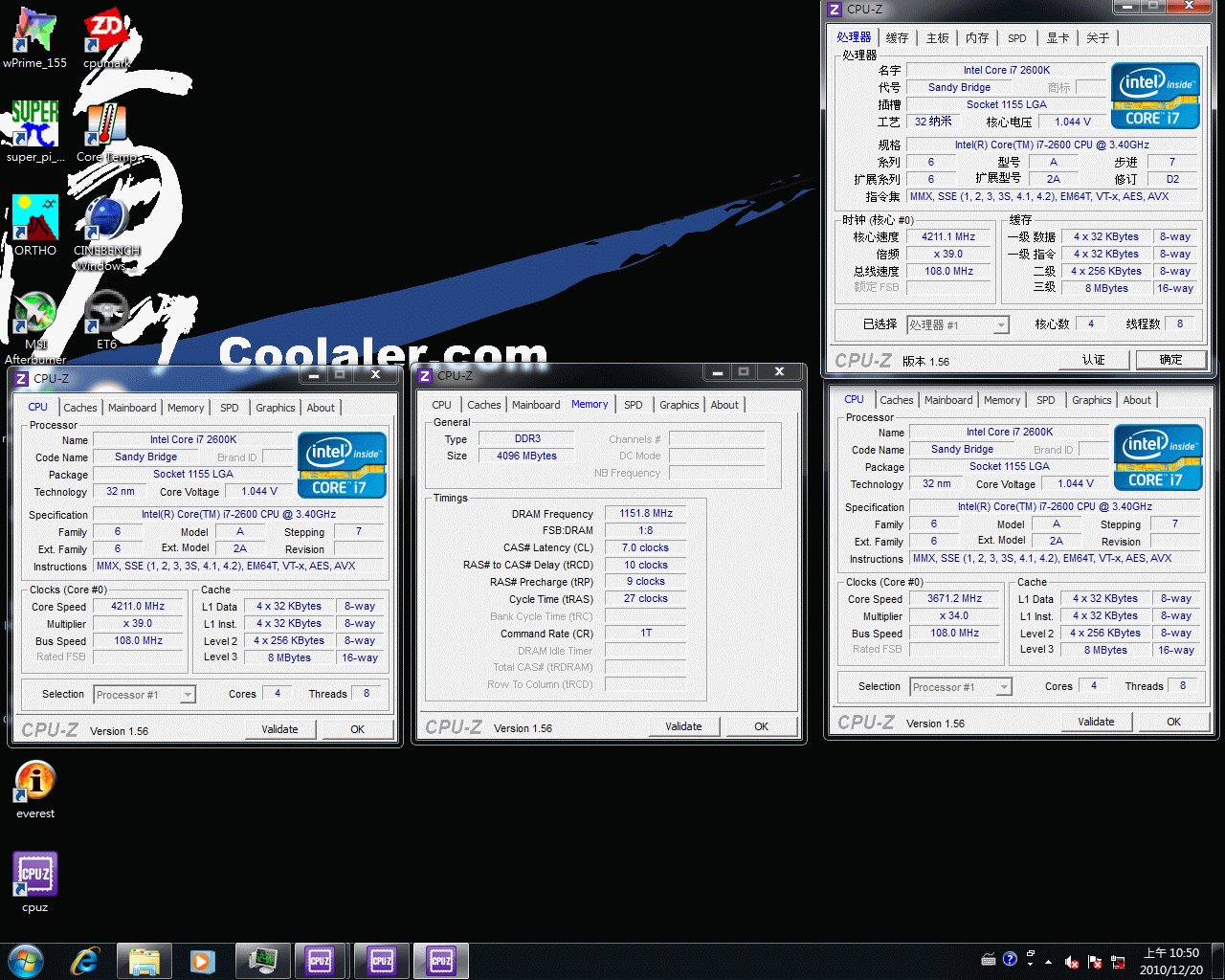Click the Intel Core i7 logo in the Chinese window
This screenshot has height=980, width=1225.
(x=1156, y=96)
